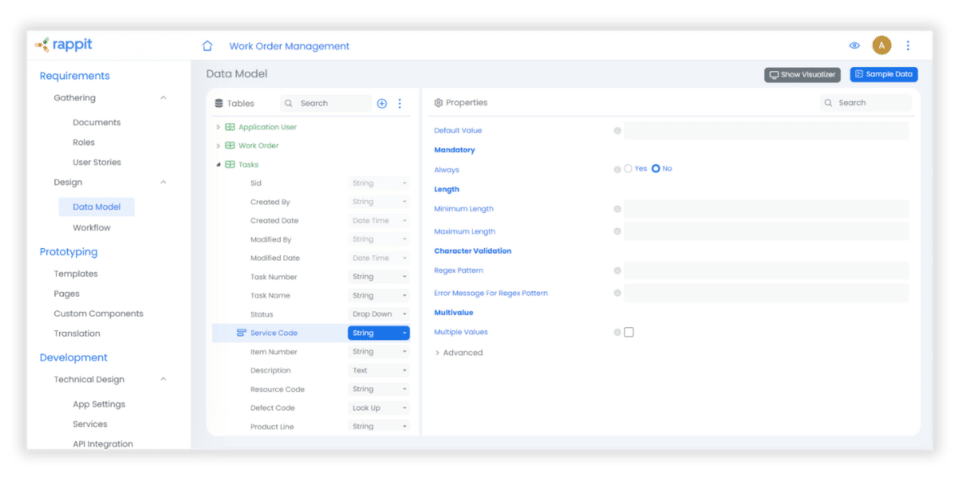Click the Tables search field
Image resolution: width=960 pixels, height=480 pixels.
333,103
